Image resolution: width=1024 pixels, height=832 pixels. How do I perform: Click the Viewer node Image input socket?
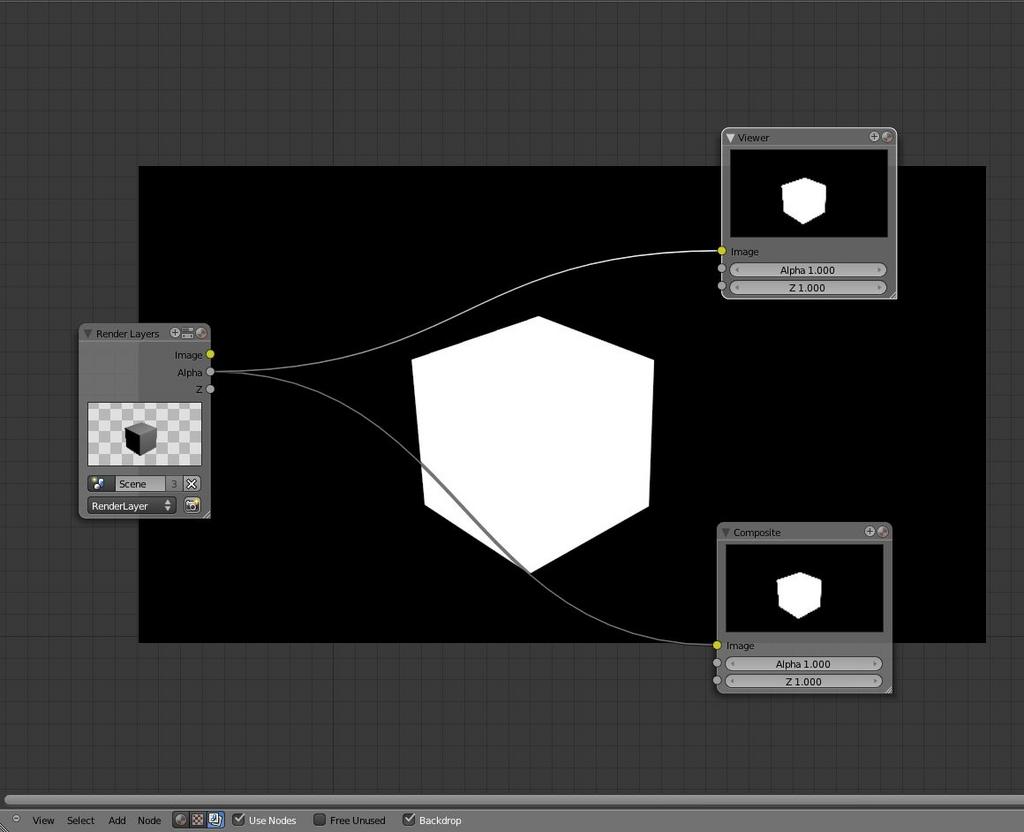(722, 251)
